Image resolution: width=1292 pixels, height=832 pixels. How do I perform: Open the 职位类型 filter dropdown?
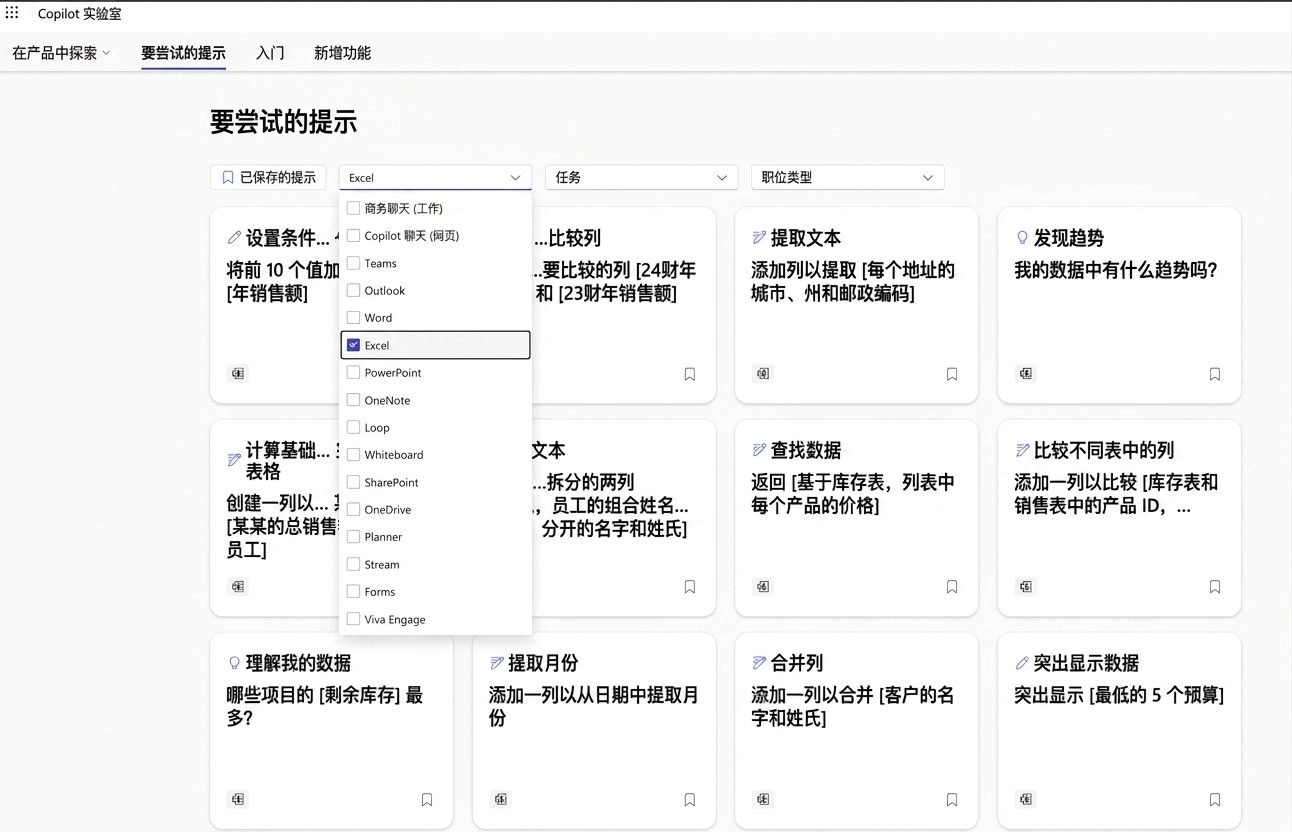coord(847,177)
